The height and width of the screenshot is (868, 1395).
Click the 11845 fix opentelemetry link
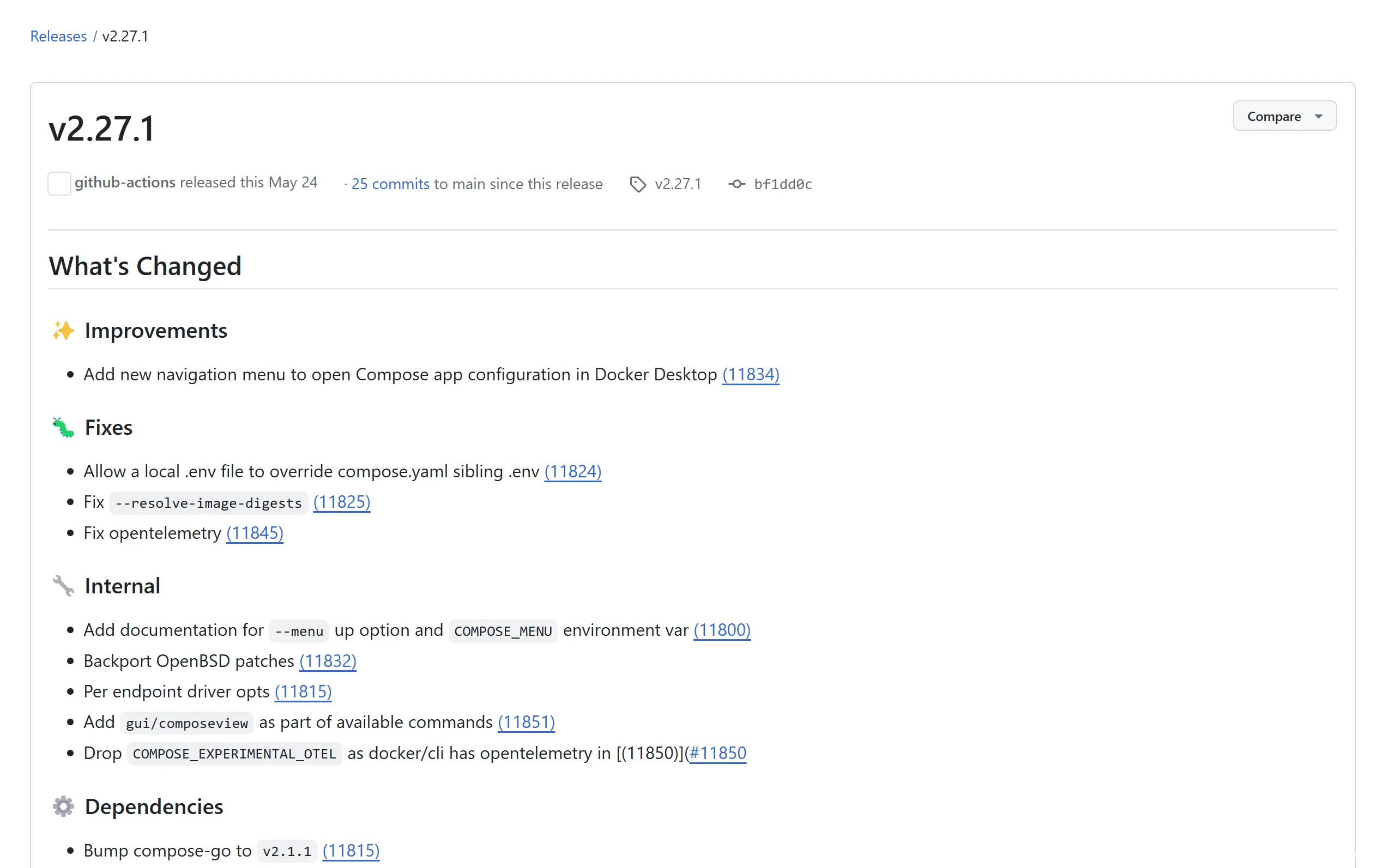pos(255,533)
